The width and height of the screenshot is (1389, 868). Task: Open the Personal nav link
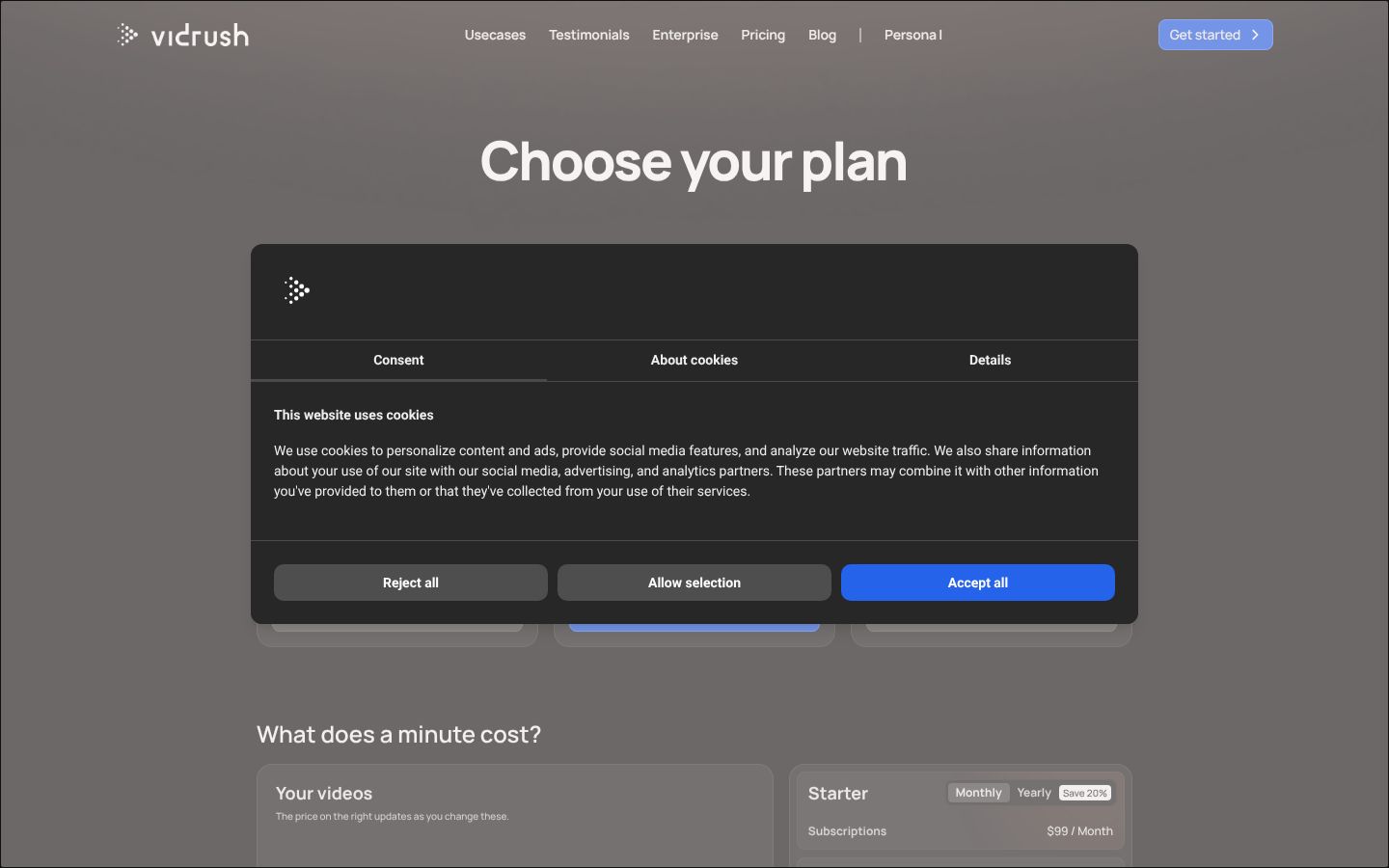click(x=912, y=35)
